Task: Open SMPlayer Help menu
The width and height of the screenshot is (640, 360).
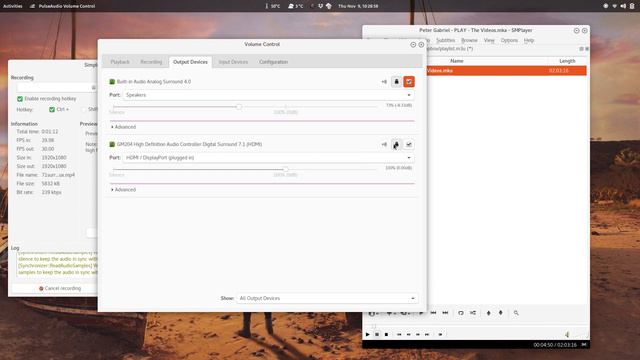Action: click(x=529, y=40)
